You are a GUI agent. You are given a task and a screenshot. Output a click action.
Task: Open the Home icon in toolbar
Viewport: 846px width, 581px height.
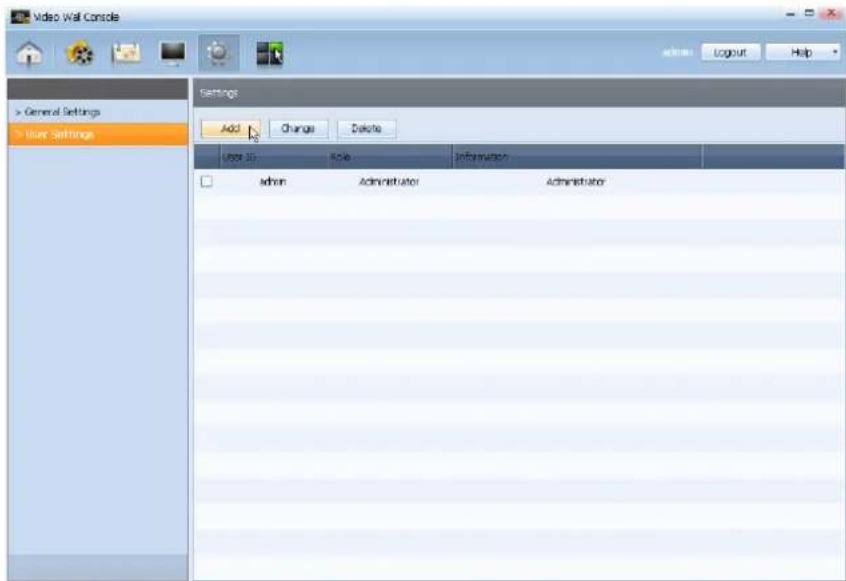click(x=30, y=53)
